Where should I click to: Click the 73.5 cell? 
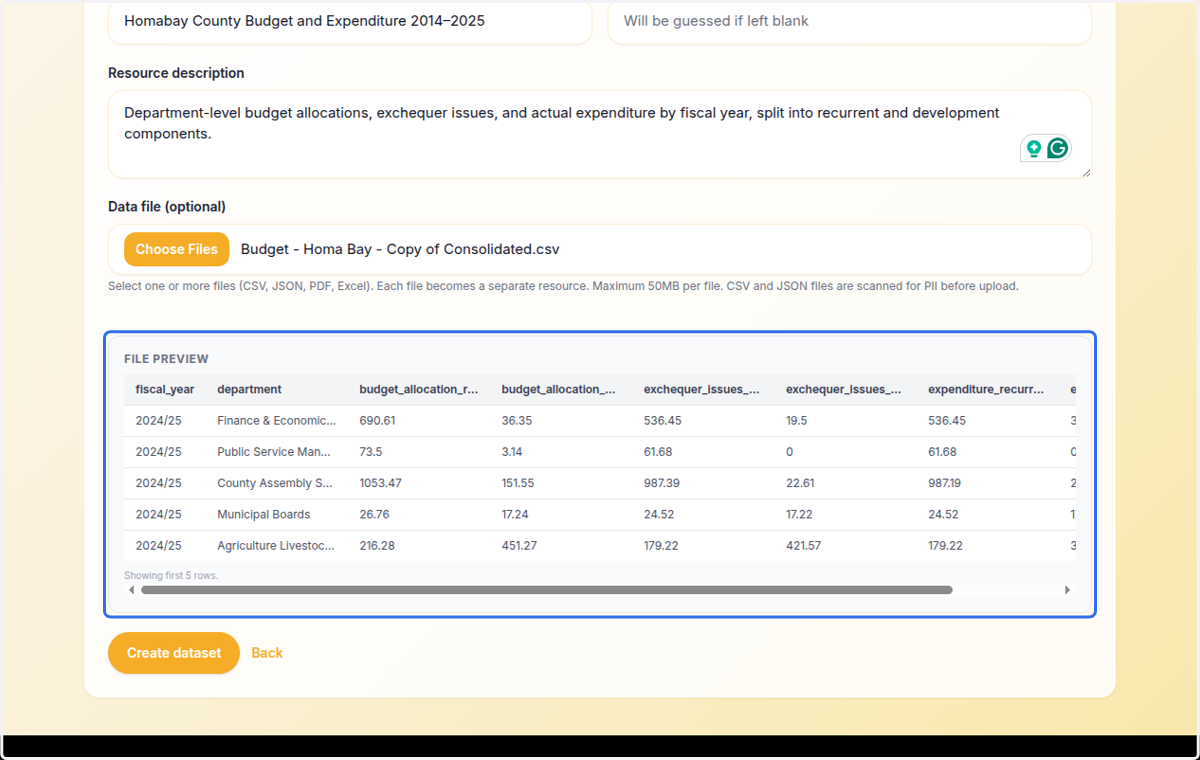pos(371,452)
